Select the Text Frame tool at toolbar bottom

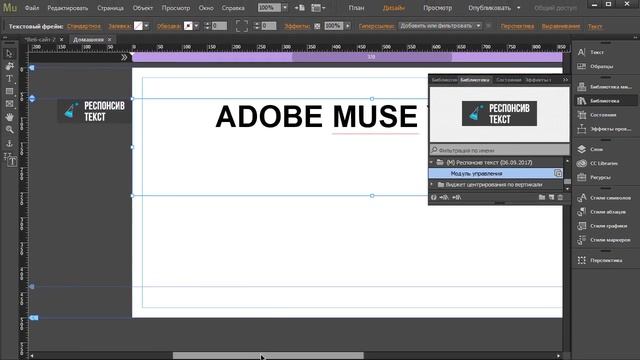(11, 160)
